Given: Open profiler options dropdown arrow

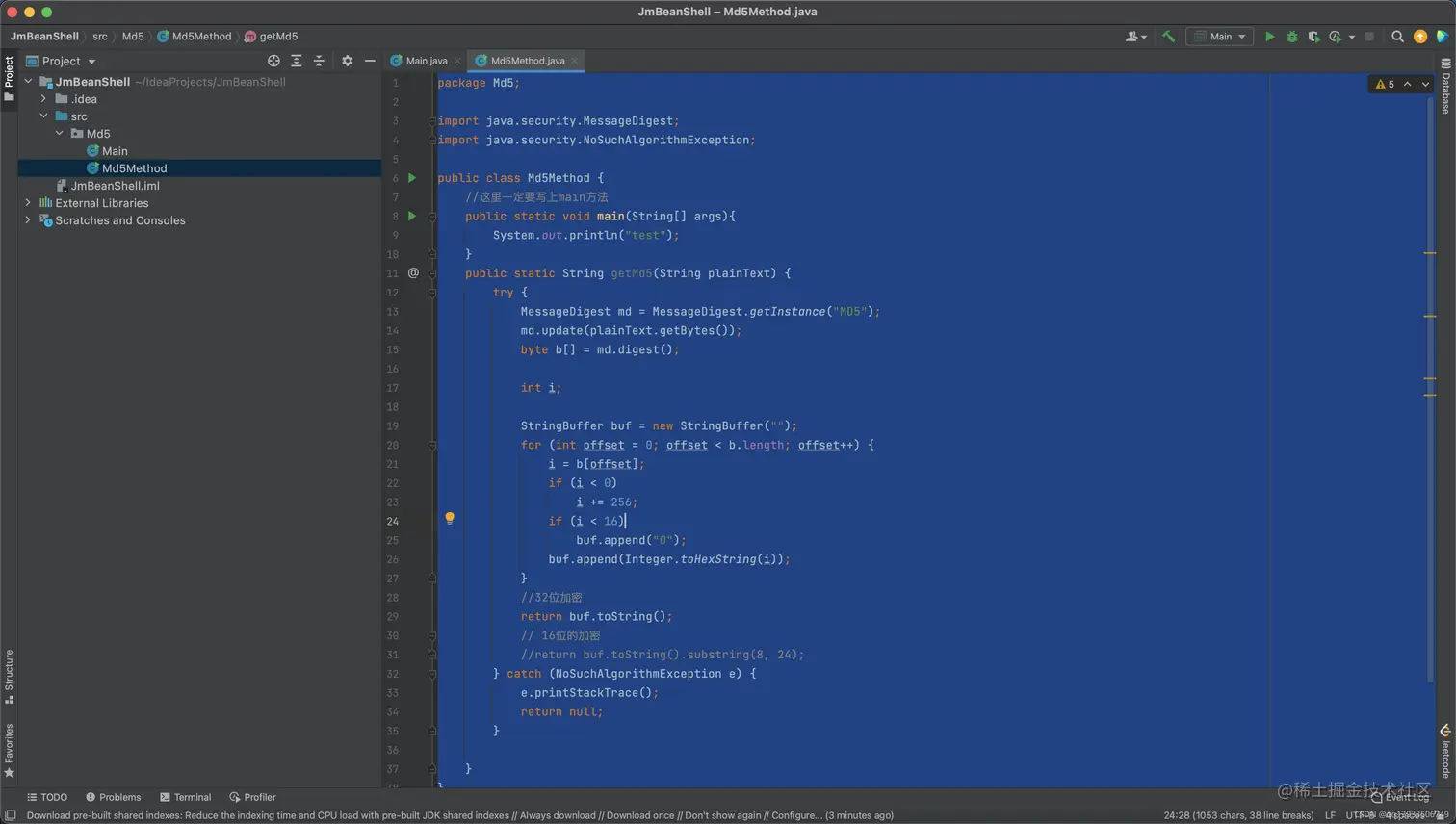Looking at the screenshot, I should (1351, 37).
